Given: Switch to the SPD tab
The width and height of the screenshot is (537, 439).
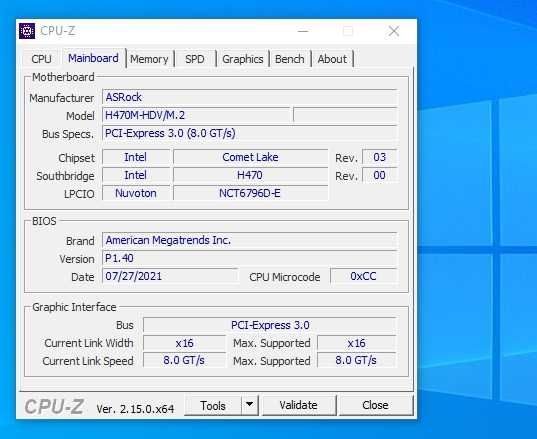Looking at the screenshot, I should [x=195, y=59].
